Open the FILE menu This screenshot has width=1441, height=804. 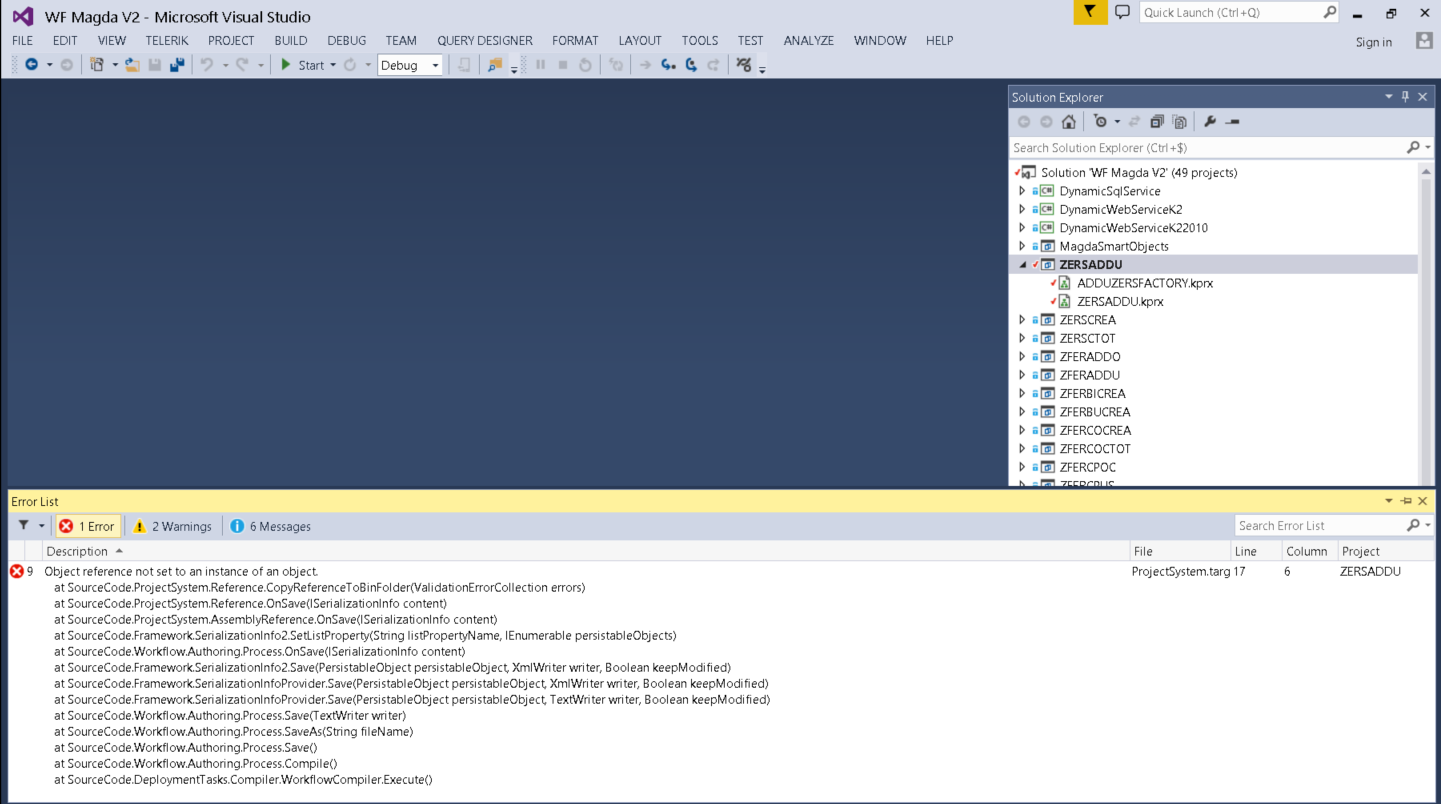pos(22,41)
